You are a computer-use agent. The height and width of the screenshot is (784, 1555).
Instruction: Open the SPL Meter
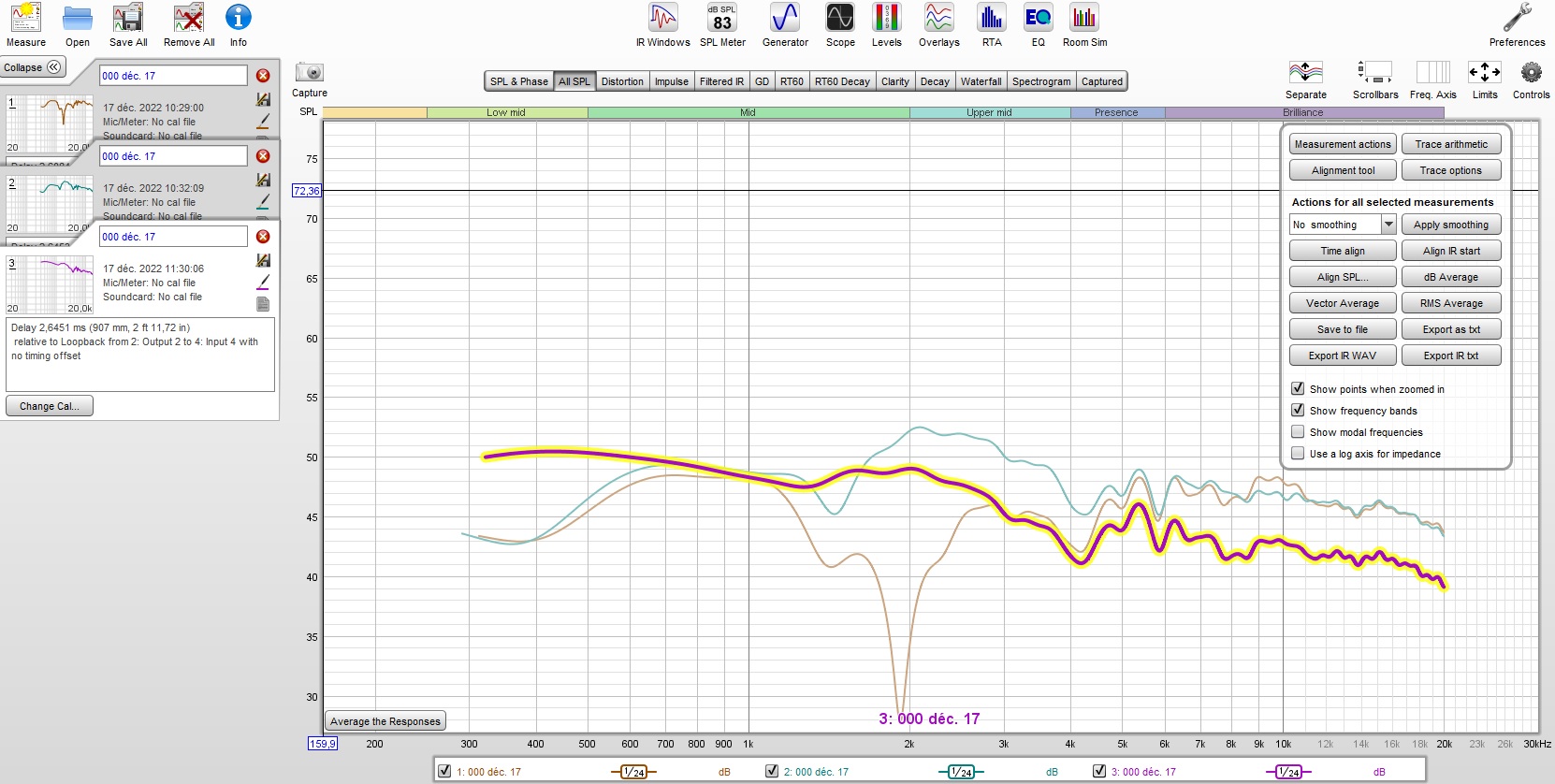722,25
